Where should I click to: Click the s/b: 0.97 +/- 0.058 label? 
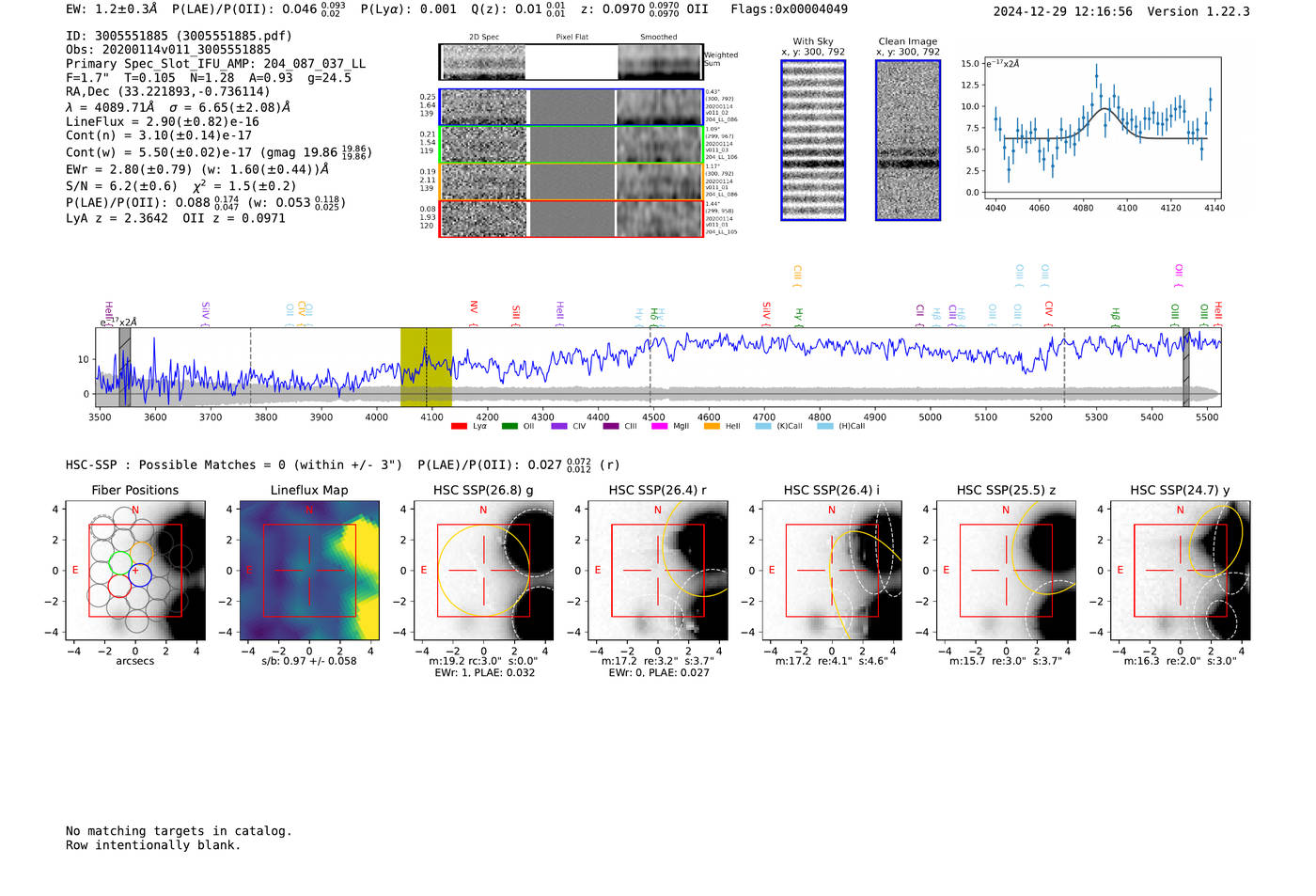309,661
